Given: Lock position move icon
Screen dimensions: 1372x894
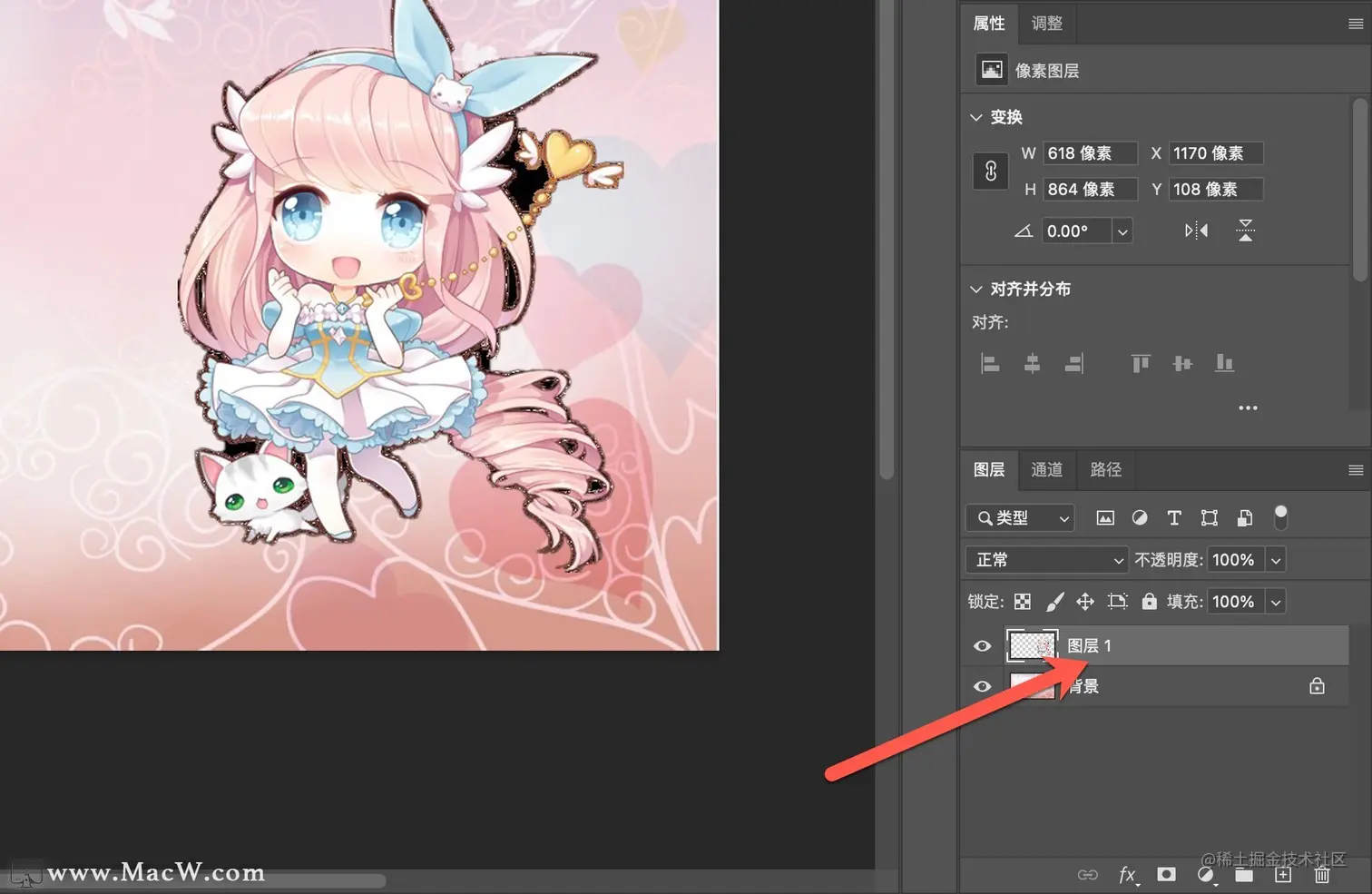Looking at the screenshot, I should pos(1085,602).
